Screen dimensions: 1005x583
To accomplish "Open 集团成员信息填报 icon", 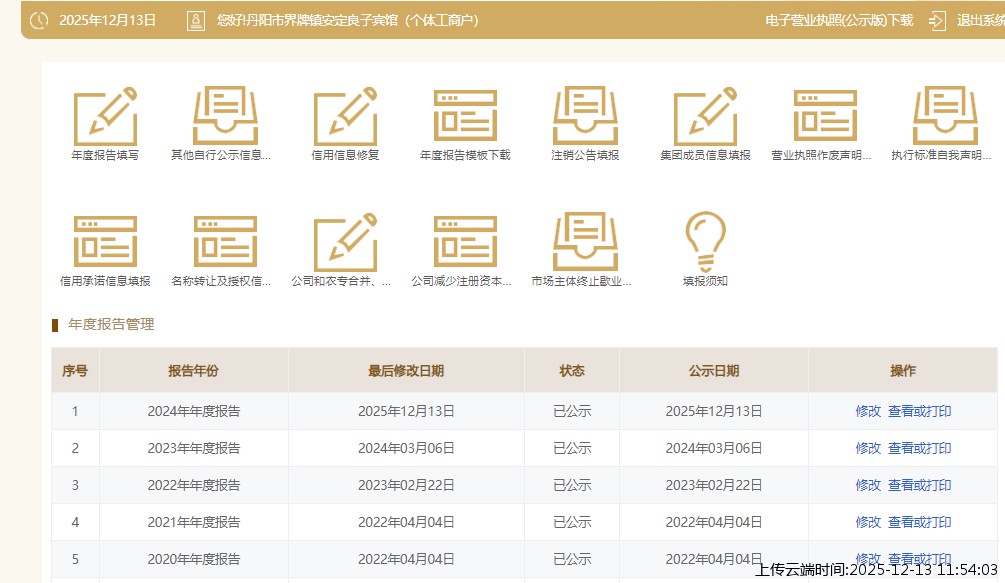I will pyautogui.click(x=705, y=117).
